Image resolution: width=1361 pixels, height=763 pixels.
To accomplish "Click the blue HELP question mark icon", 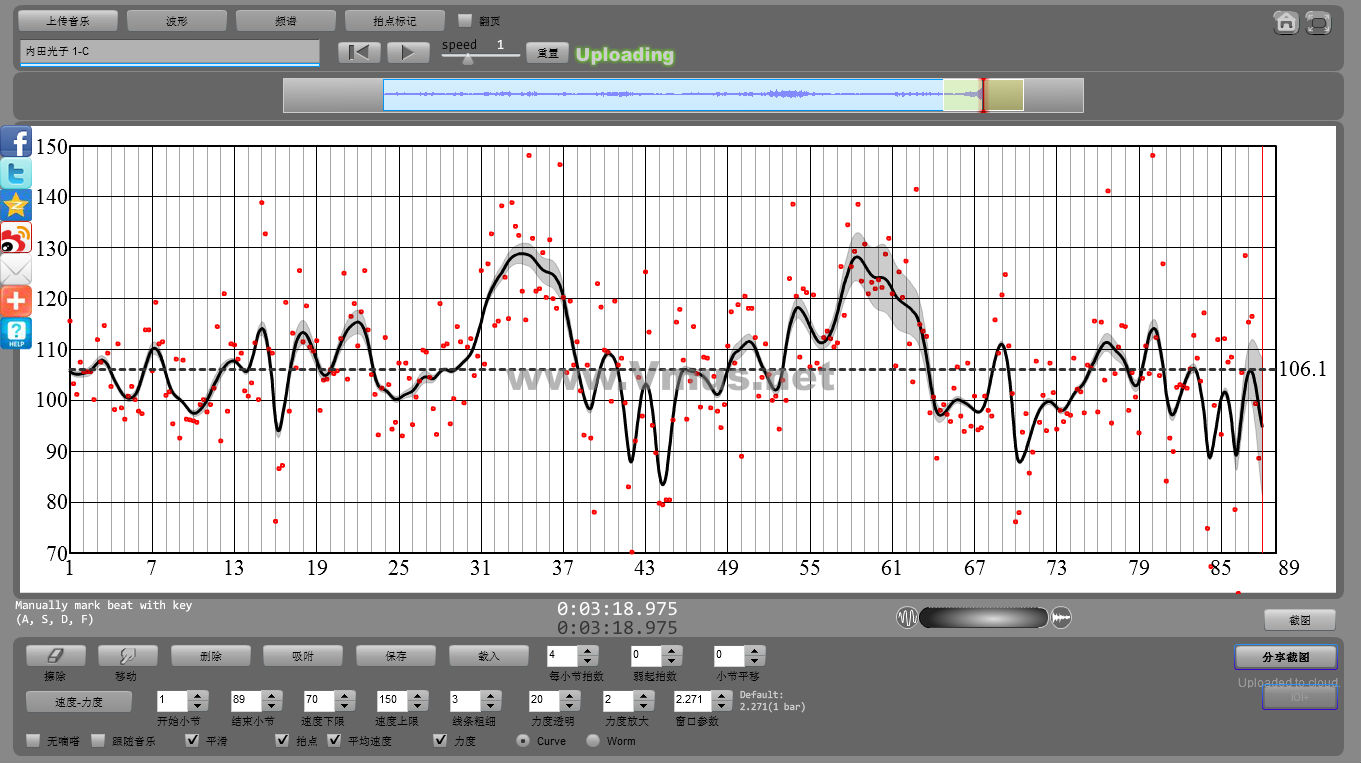I will [x=16, y=333].
